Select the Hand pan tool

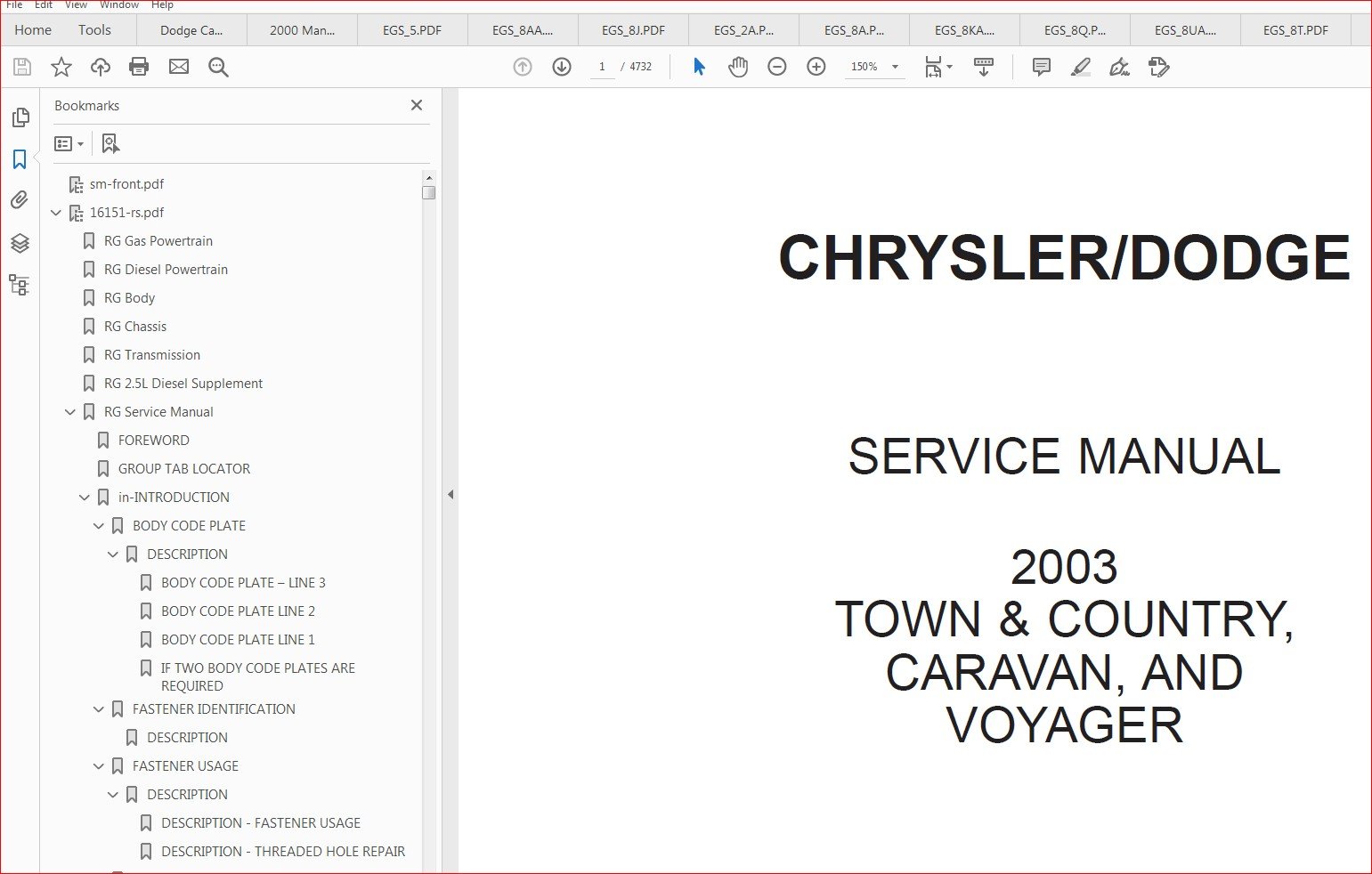[x=738, y=67]
